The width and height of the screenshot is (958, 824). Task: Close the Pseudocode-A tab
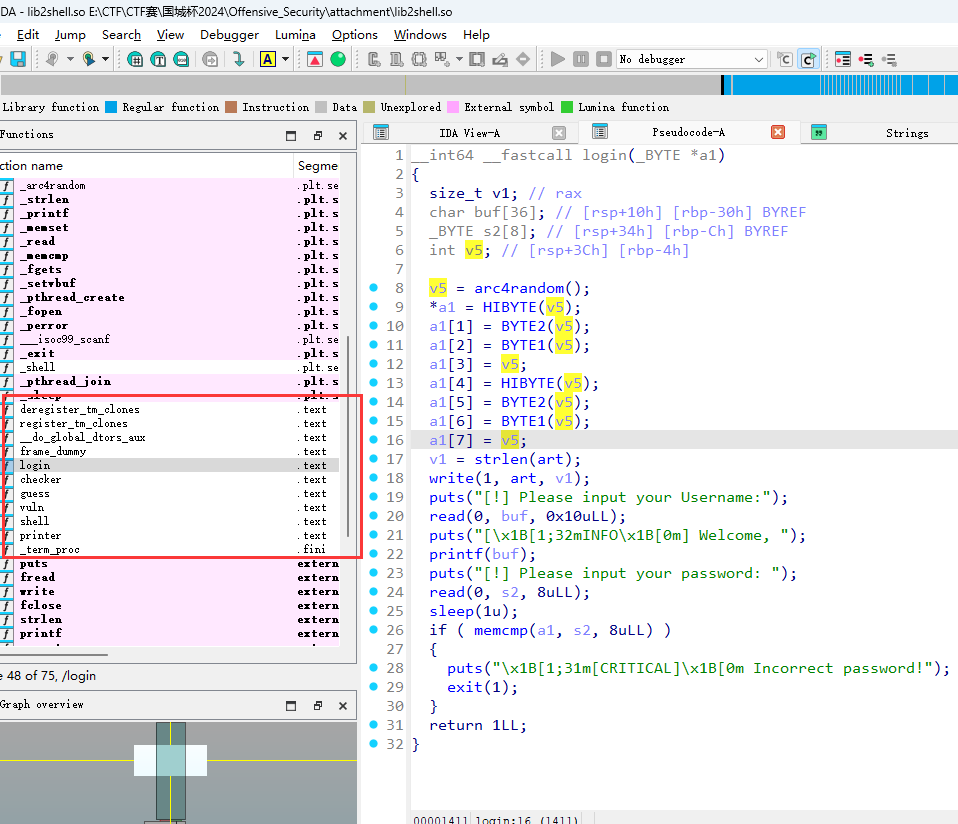(778, 132)
